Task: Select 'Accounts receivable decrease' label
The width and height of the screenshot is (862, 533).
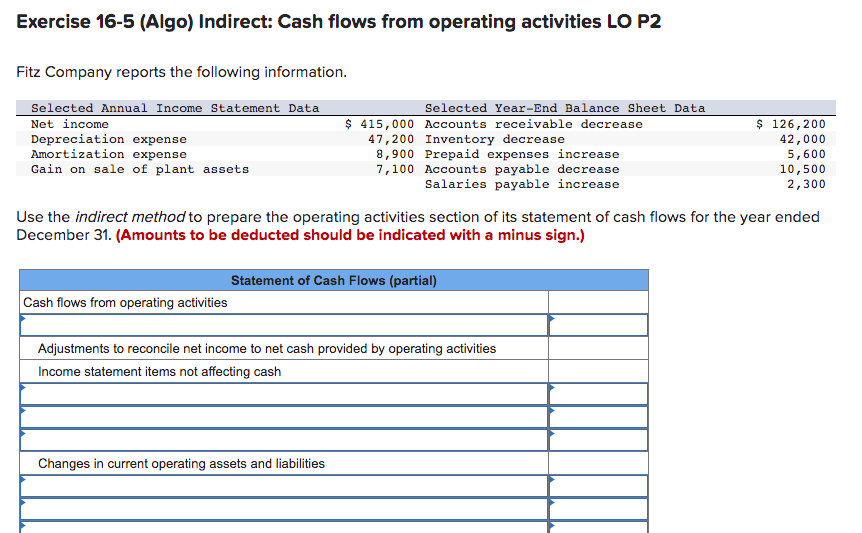Action: click(533, 124)
